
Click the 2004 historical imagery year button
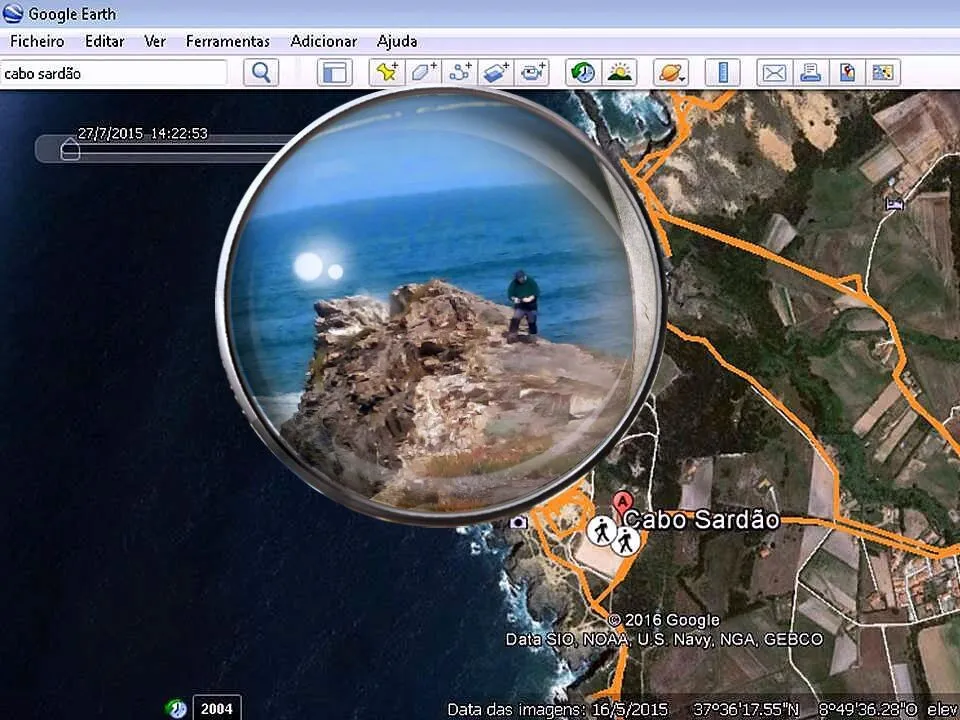point(217,708)
